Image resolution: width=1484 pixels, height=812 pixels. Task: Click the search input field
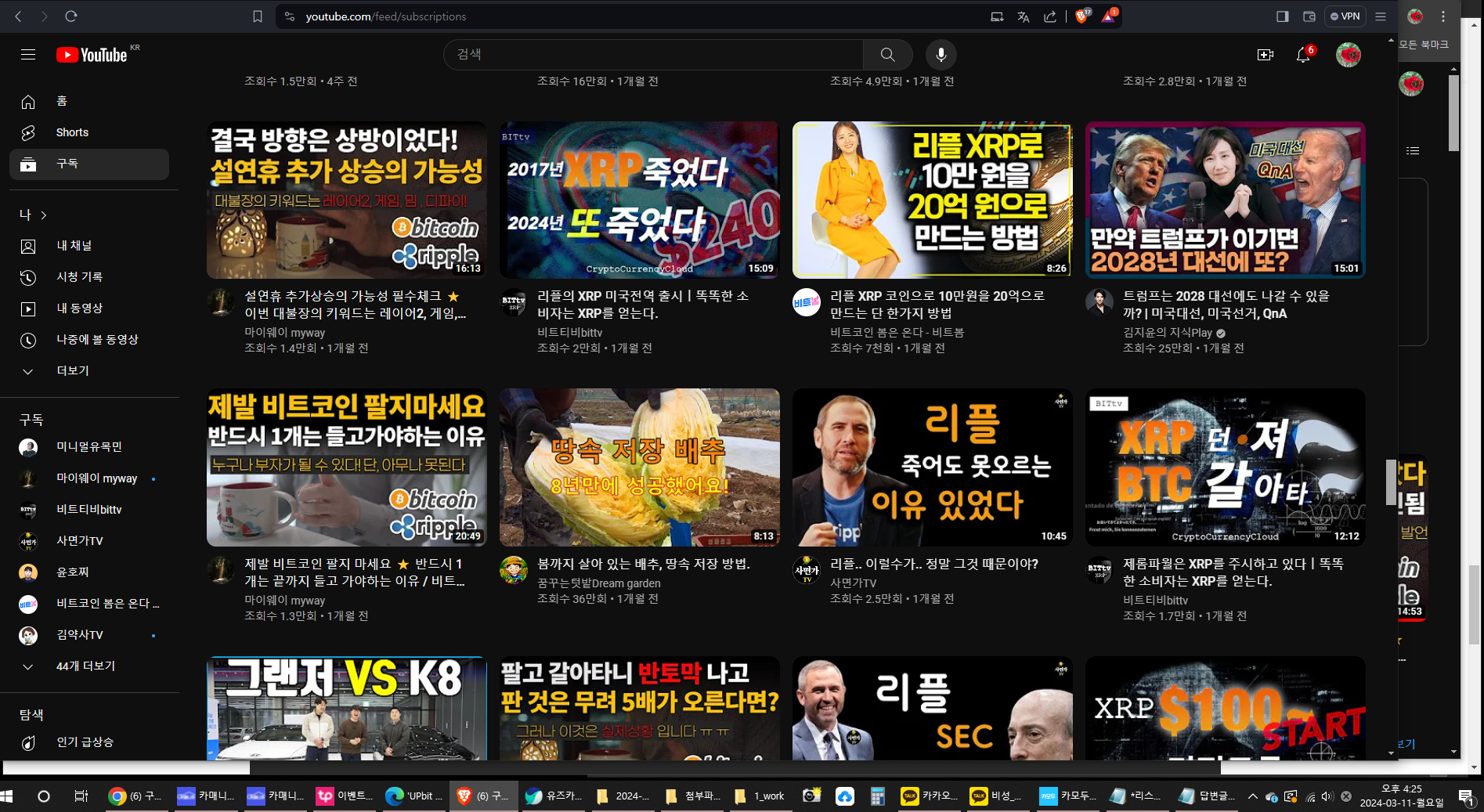point(654,55)
